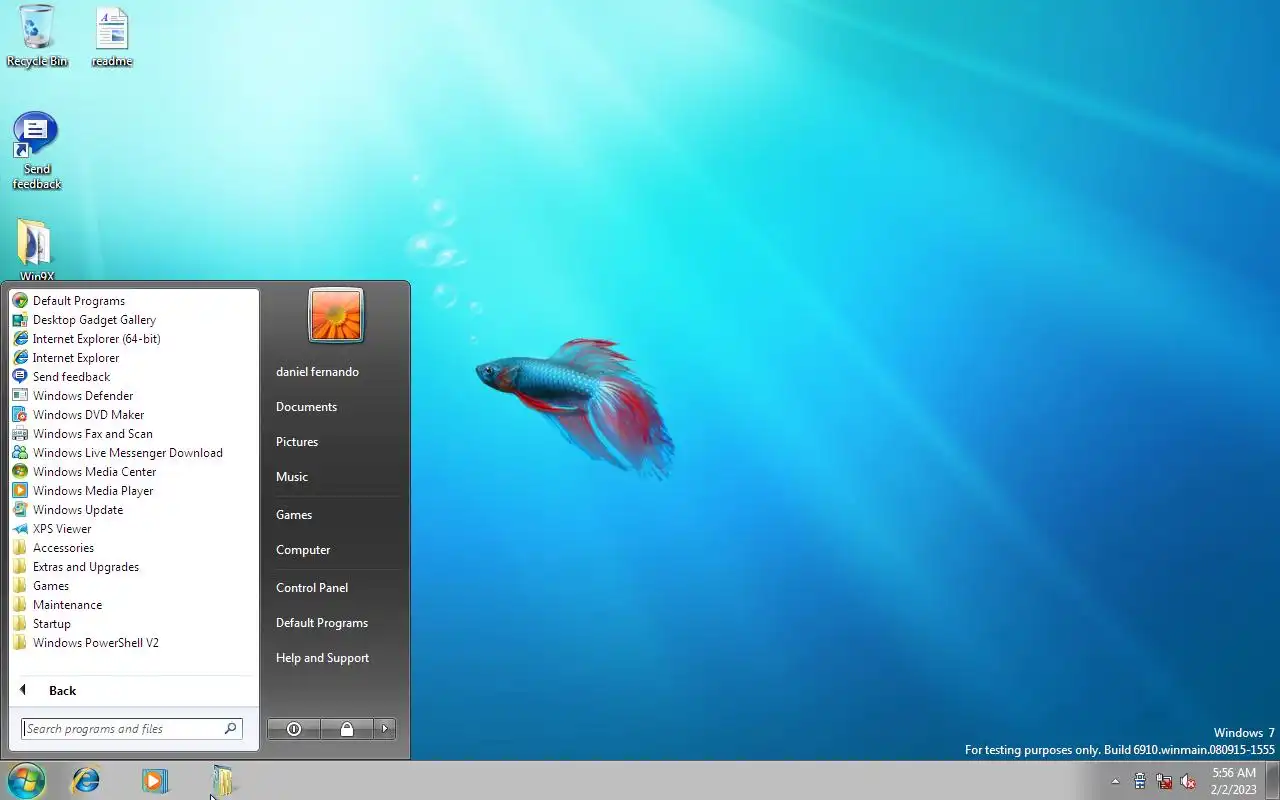1280x800 pixels.
Task: Click Send feedback desktop shortcut icon
Action: (x=36, y=150)
